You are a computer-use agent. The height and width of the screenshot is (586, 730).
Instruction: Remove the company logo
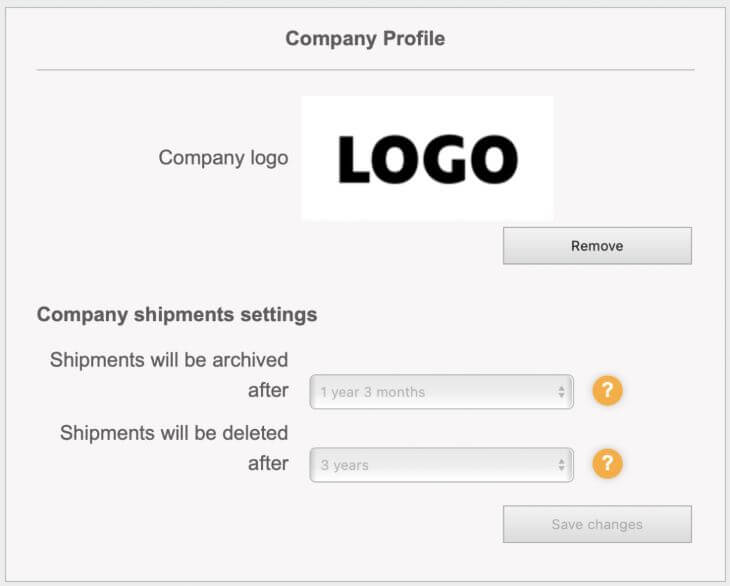tap(597, 246)
